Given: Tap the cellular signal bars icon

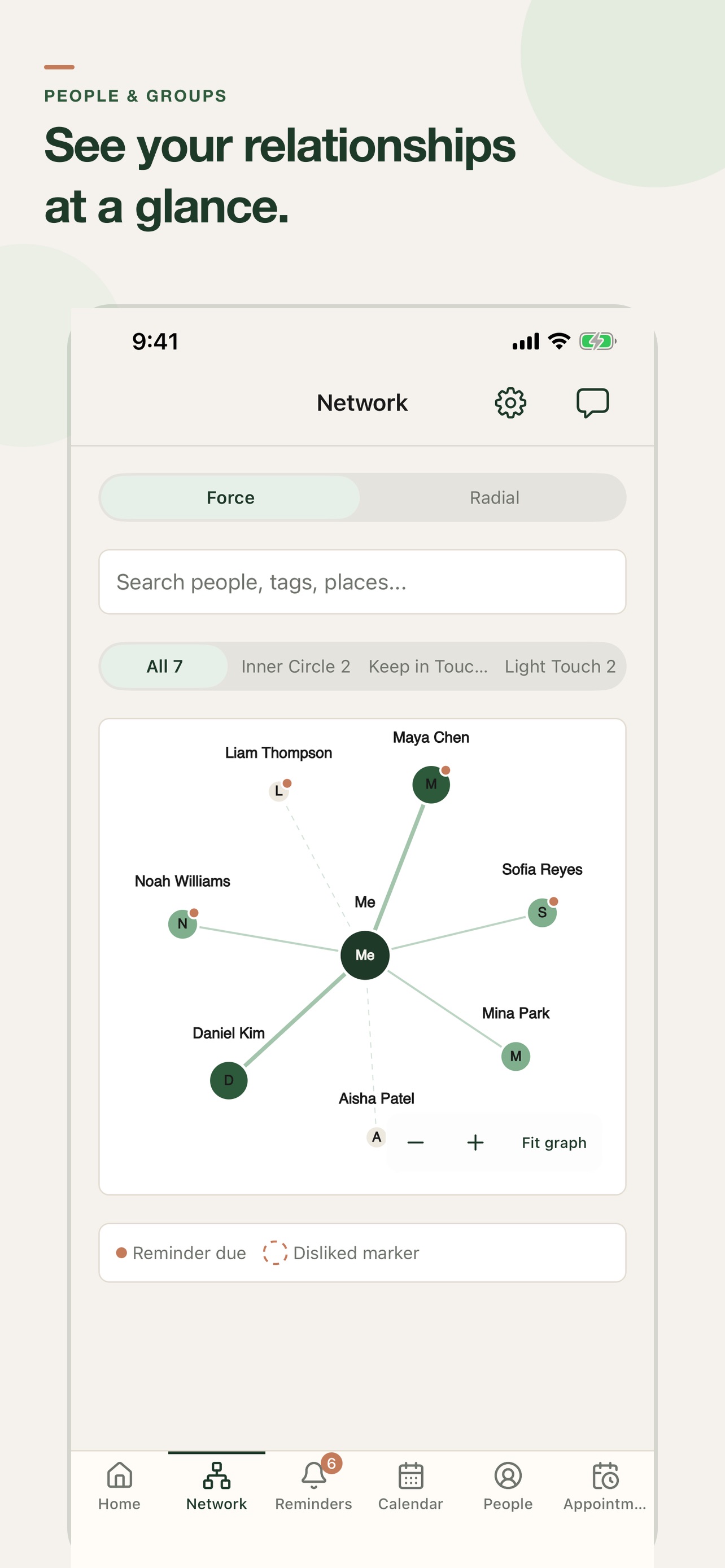Looking at the screenshot, I should pos(526,341).
